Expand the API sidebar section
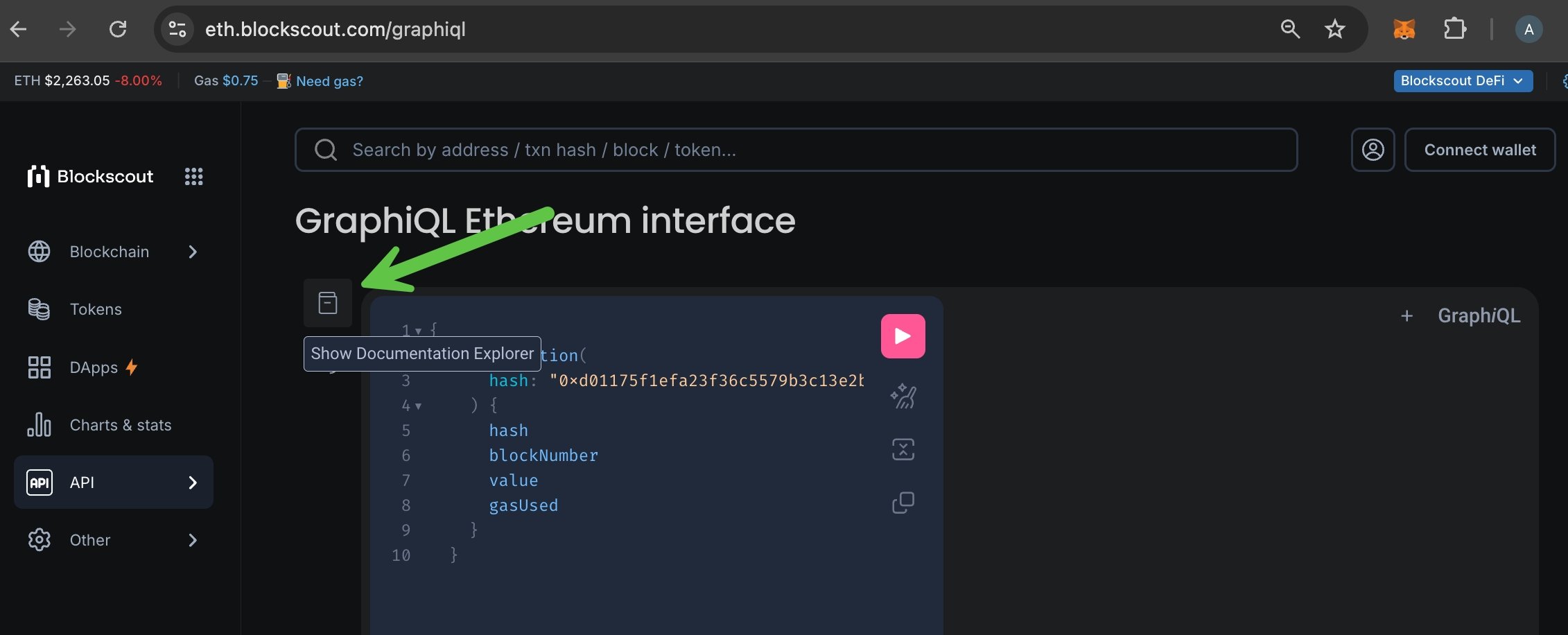The height and width of the screenshot is (635, 1568). [x=114, y=482]
